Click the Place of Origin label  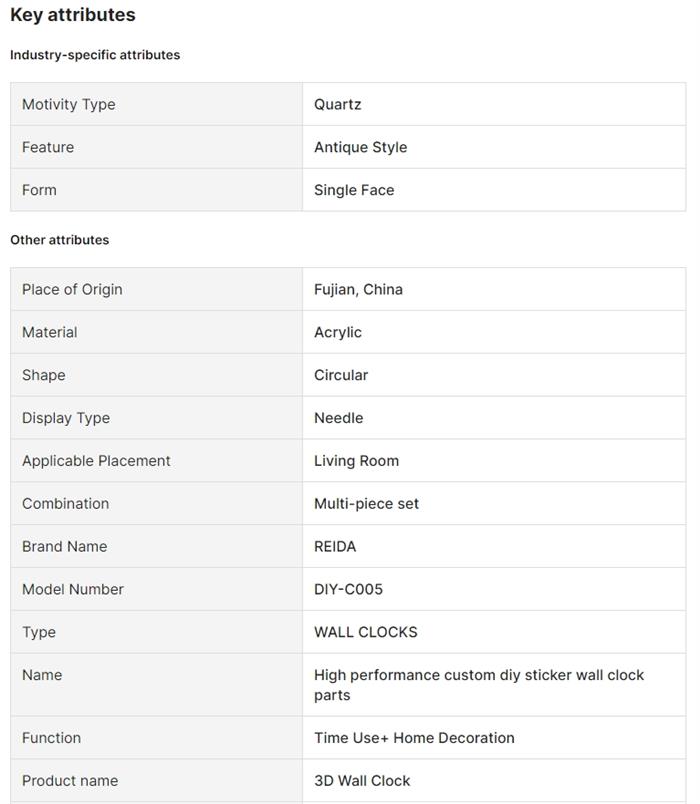click(72, 289)
